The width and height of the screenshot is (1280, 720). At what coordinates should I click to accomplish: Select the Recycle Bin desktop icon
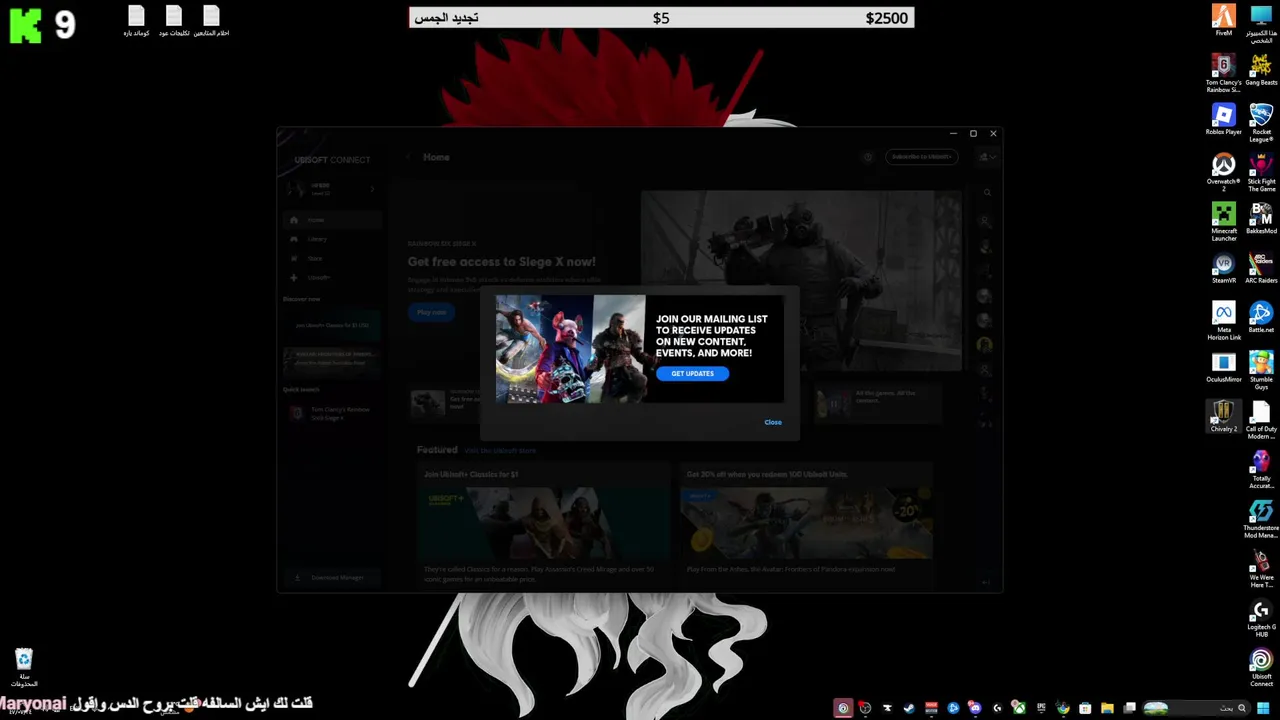[24, 667]
